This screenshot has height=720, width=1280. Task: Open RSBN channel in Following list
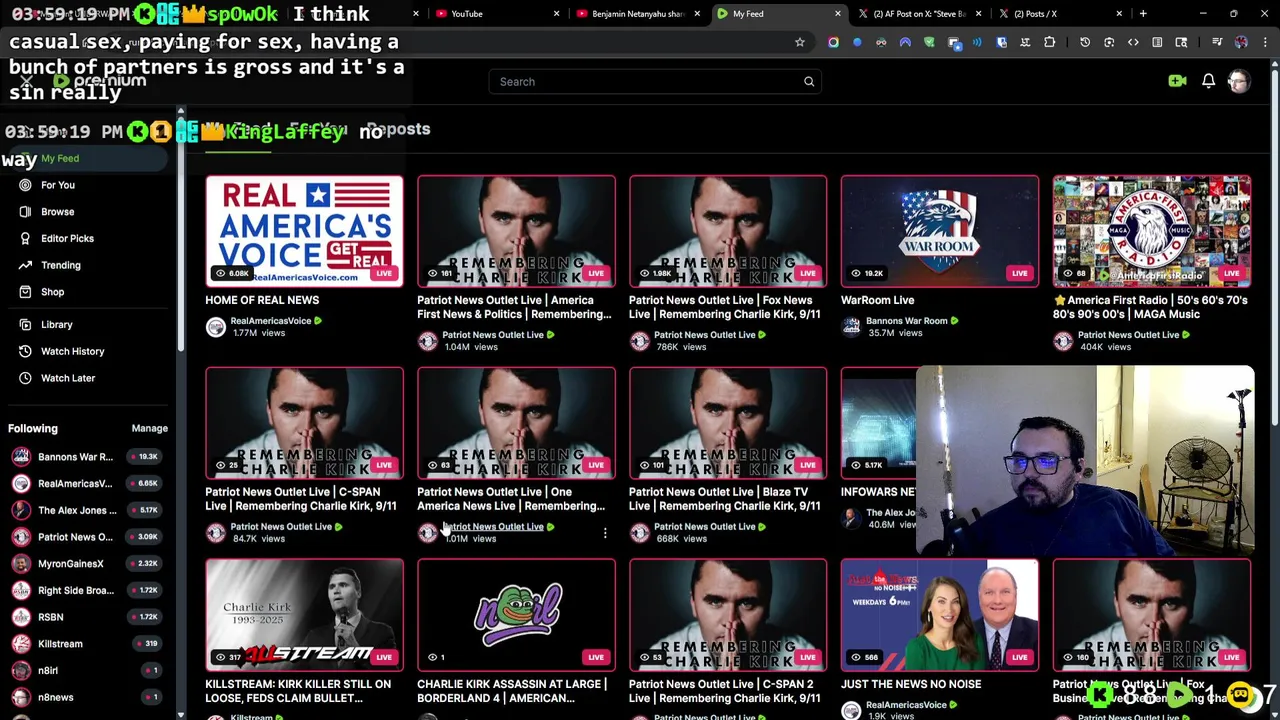tap(88, 617)
